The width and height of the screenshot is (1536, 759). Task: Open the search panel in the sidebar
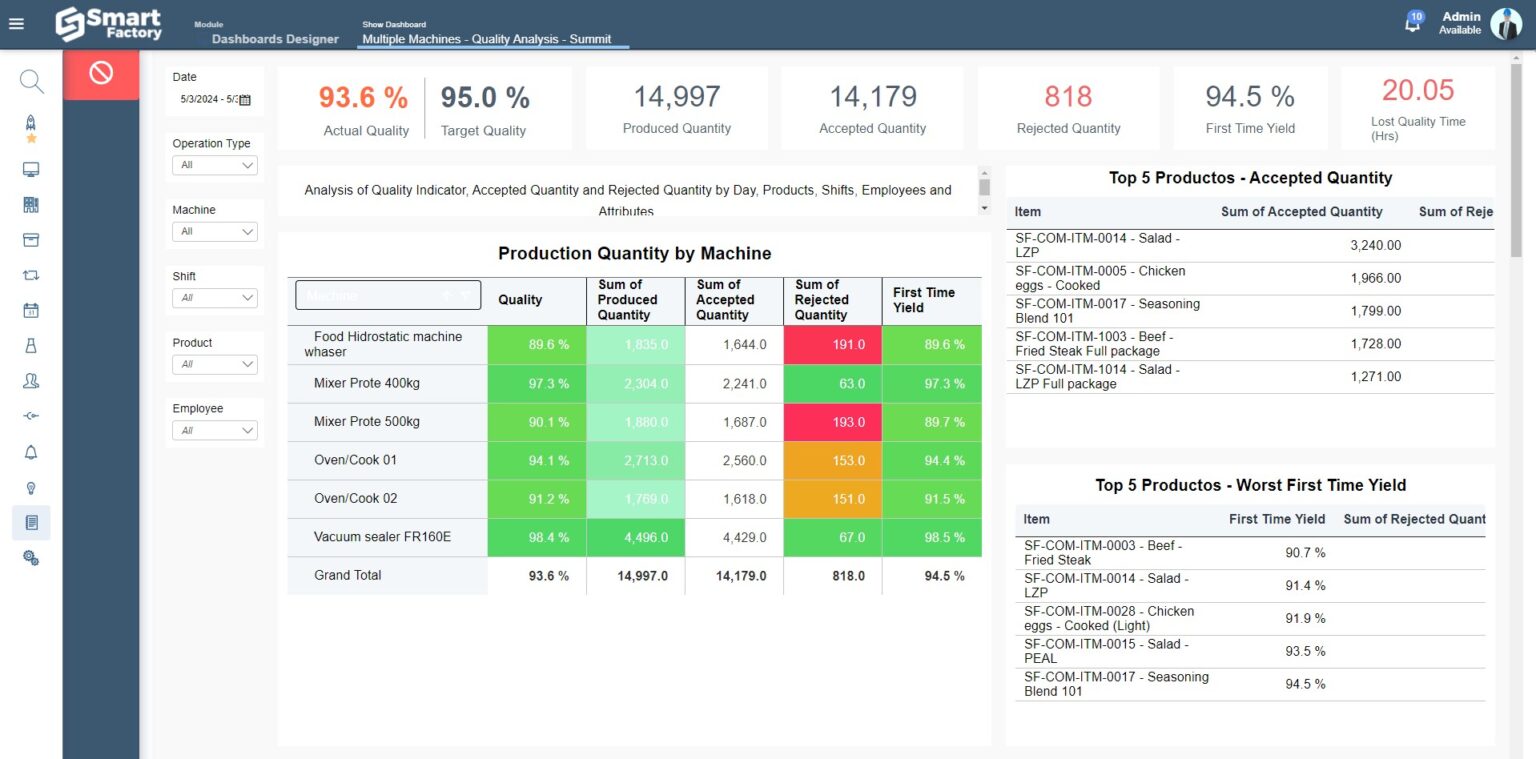point(30,80)
